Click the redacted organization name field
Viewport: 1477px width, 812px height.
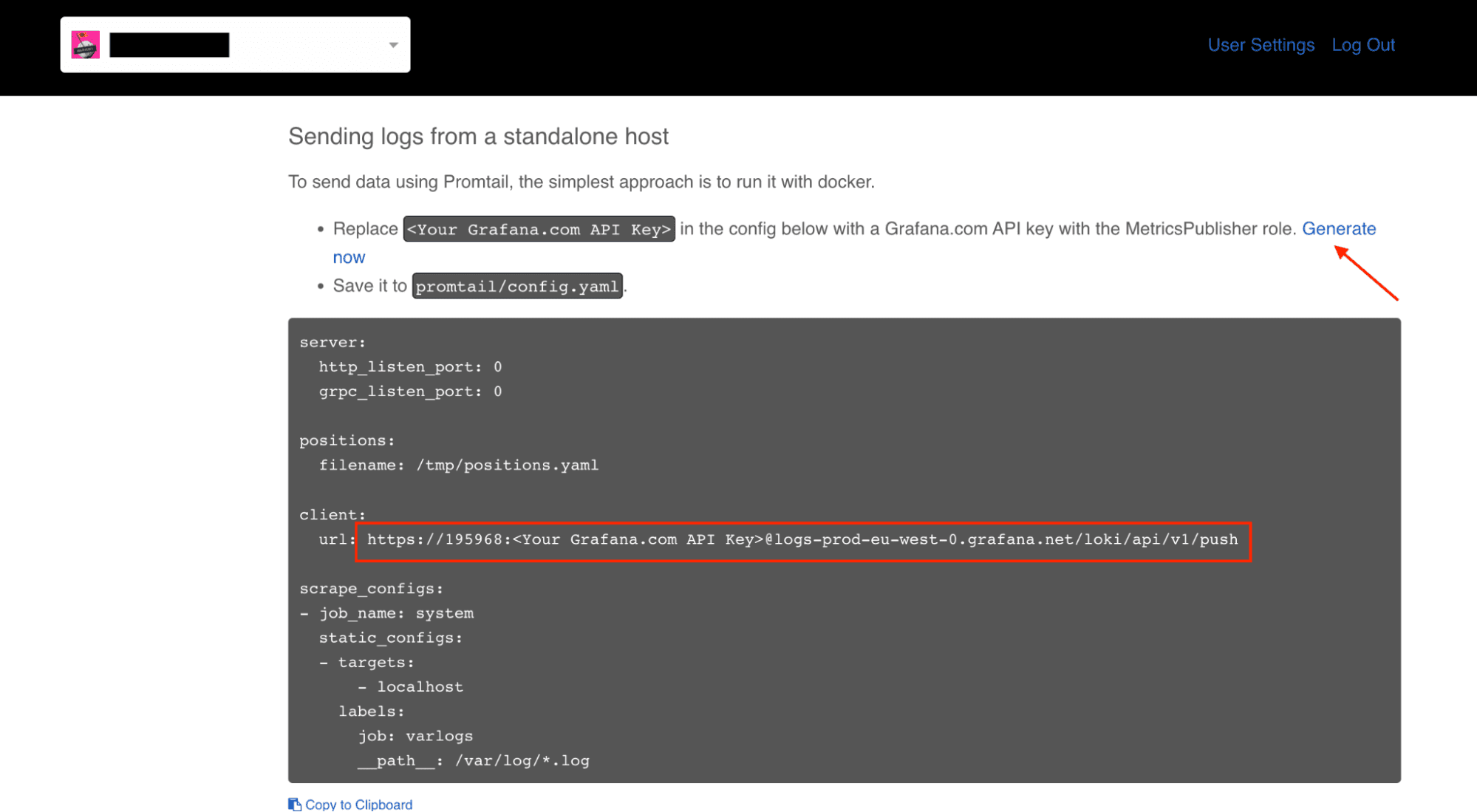[169, 45]
